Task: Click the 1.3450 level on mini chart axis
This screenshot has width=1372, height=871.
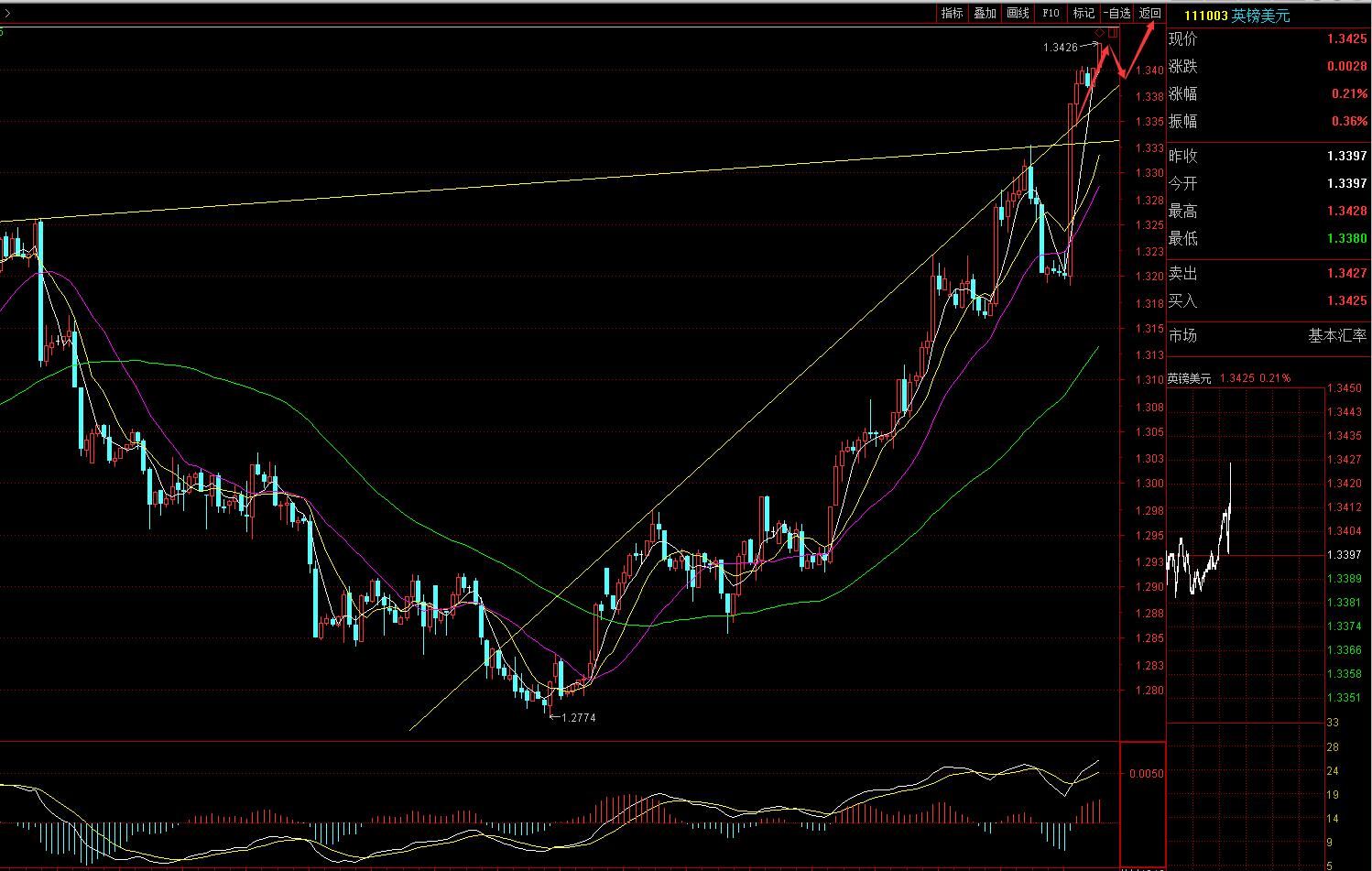Action: [1345, 388]
